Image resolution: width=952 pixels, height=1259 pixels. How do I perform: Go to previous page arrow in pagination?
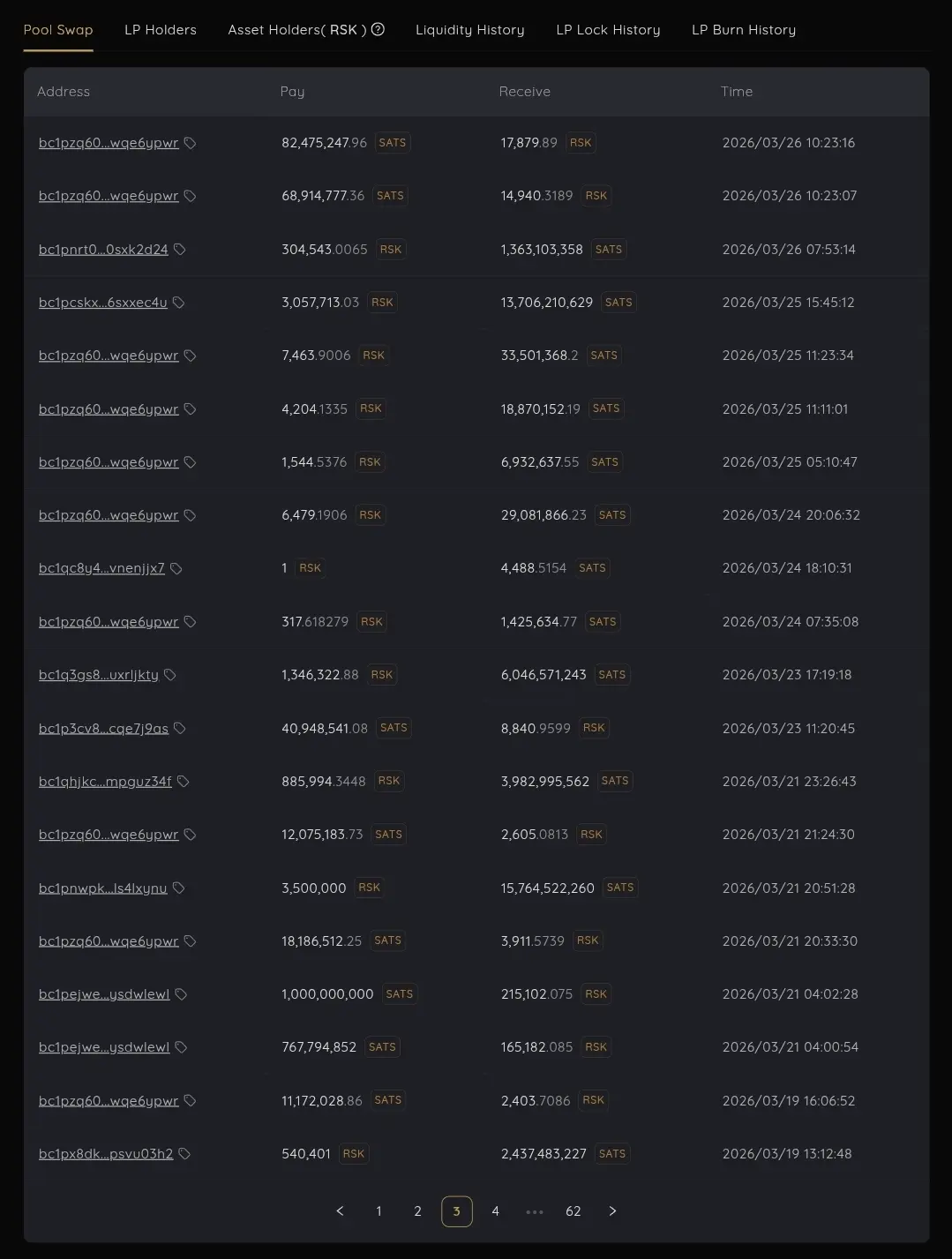click(340, 1211)
